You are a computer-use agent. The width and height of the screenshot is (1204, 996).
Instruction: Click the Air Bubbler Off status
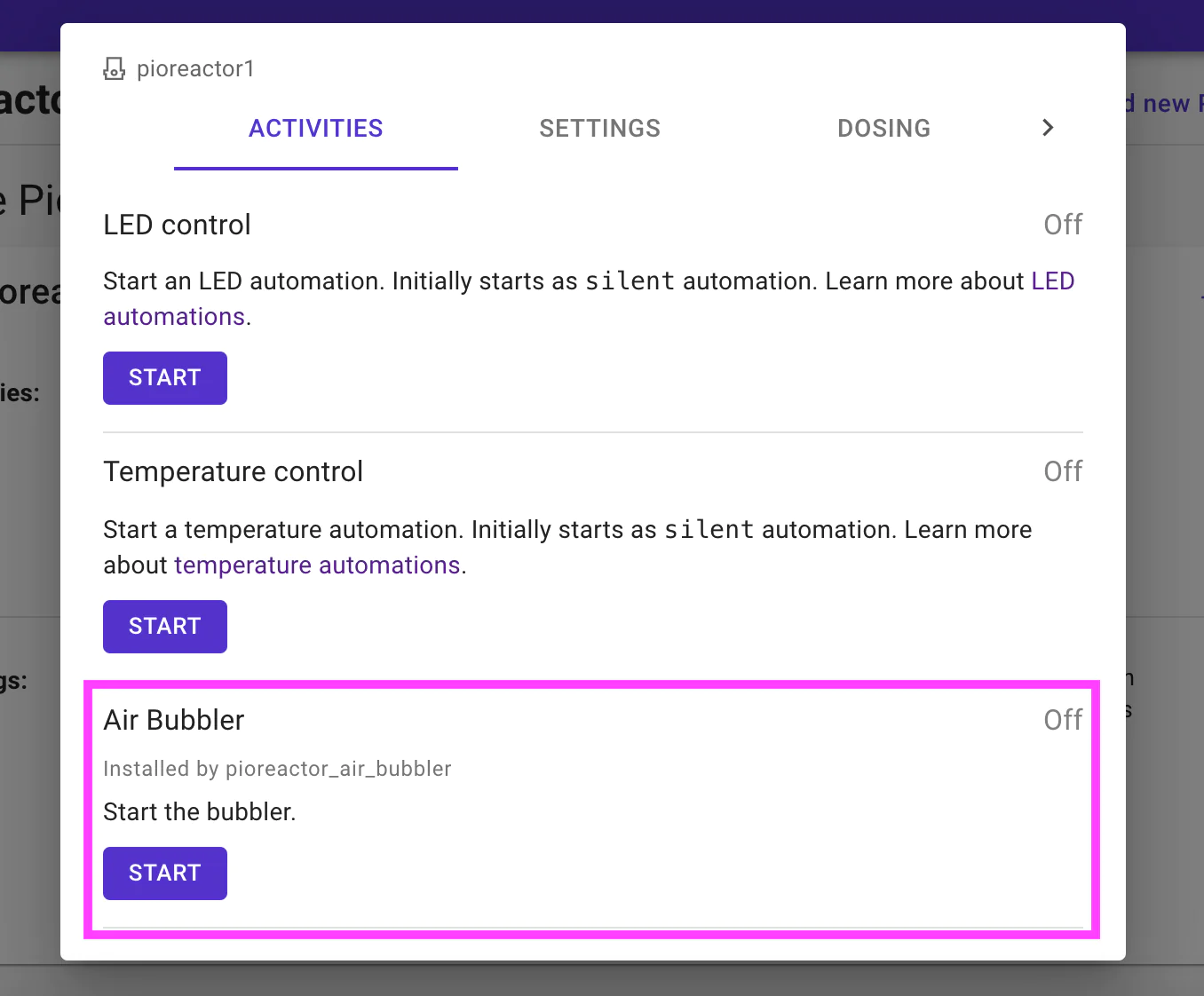click(1063, 720)
